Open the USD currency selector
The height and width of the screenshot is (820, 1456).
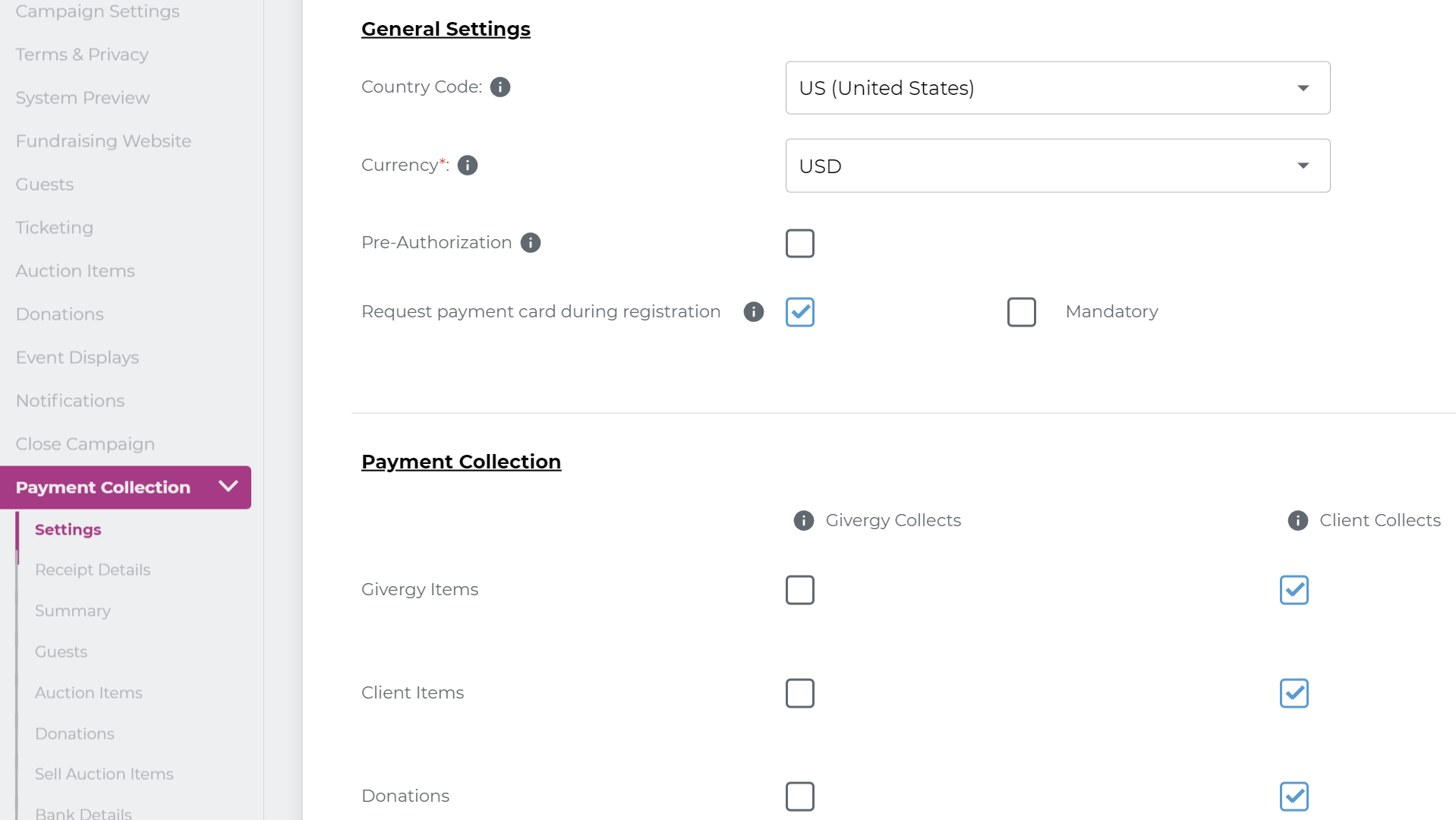click(x=1057, y=166)
